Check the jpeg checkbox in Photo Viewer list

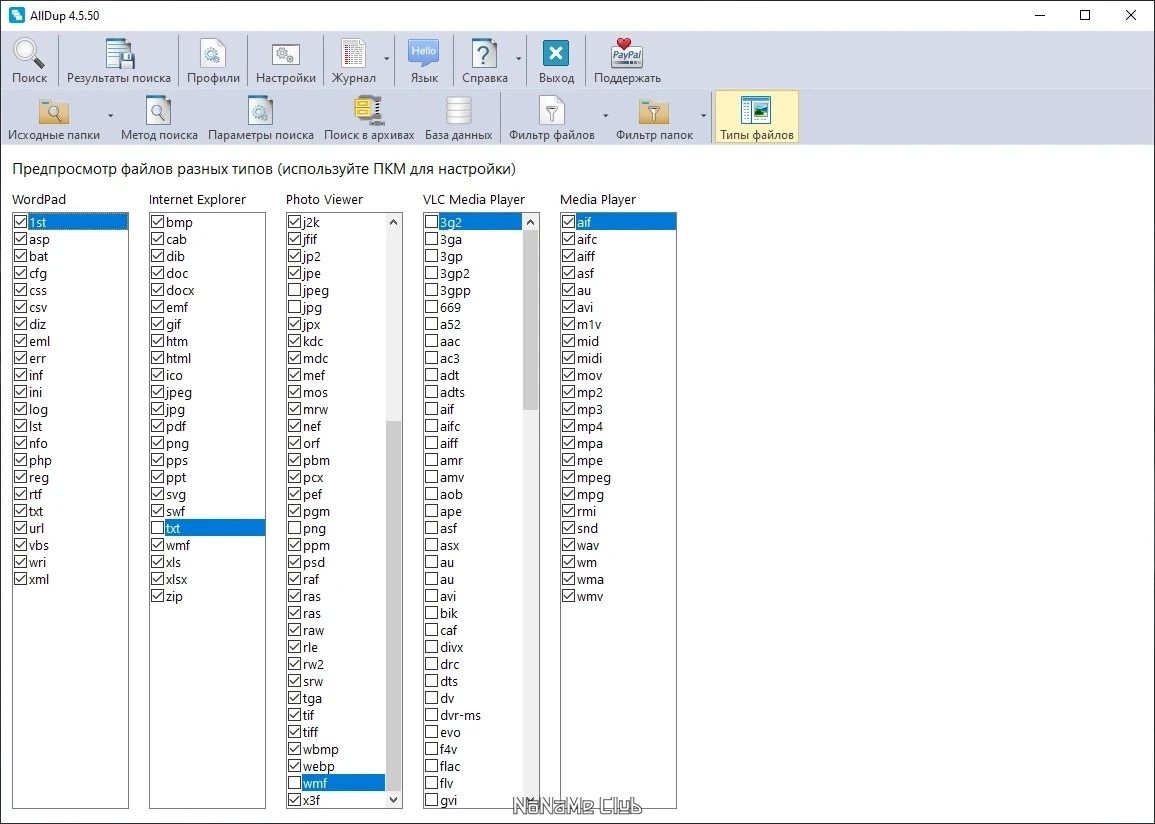point(294,290)
